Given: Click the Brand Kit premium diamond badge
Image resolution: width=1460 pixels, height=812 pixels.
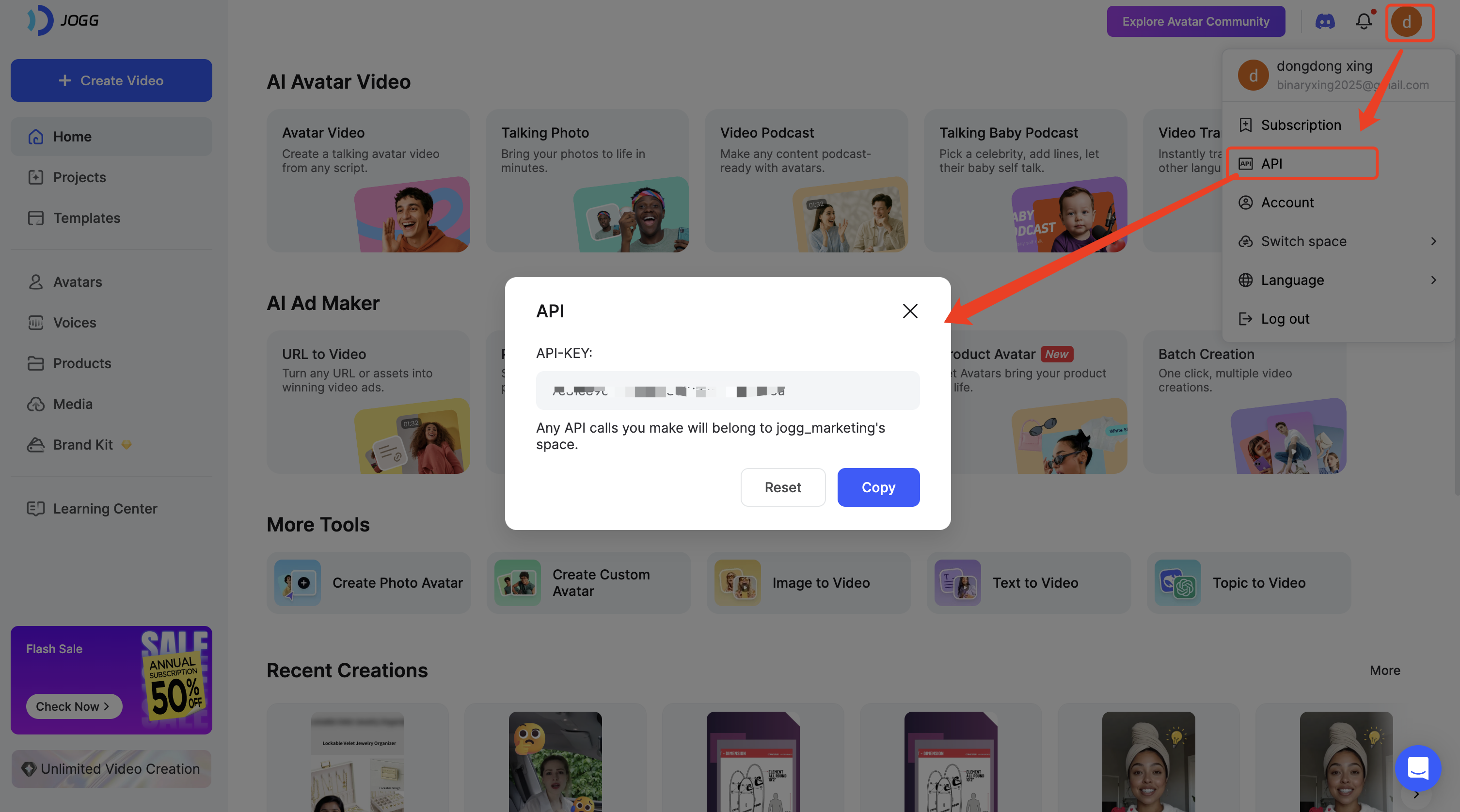Looking at the screenshot, I should [x=127, y=445].
